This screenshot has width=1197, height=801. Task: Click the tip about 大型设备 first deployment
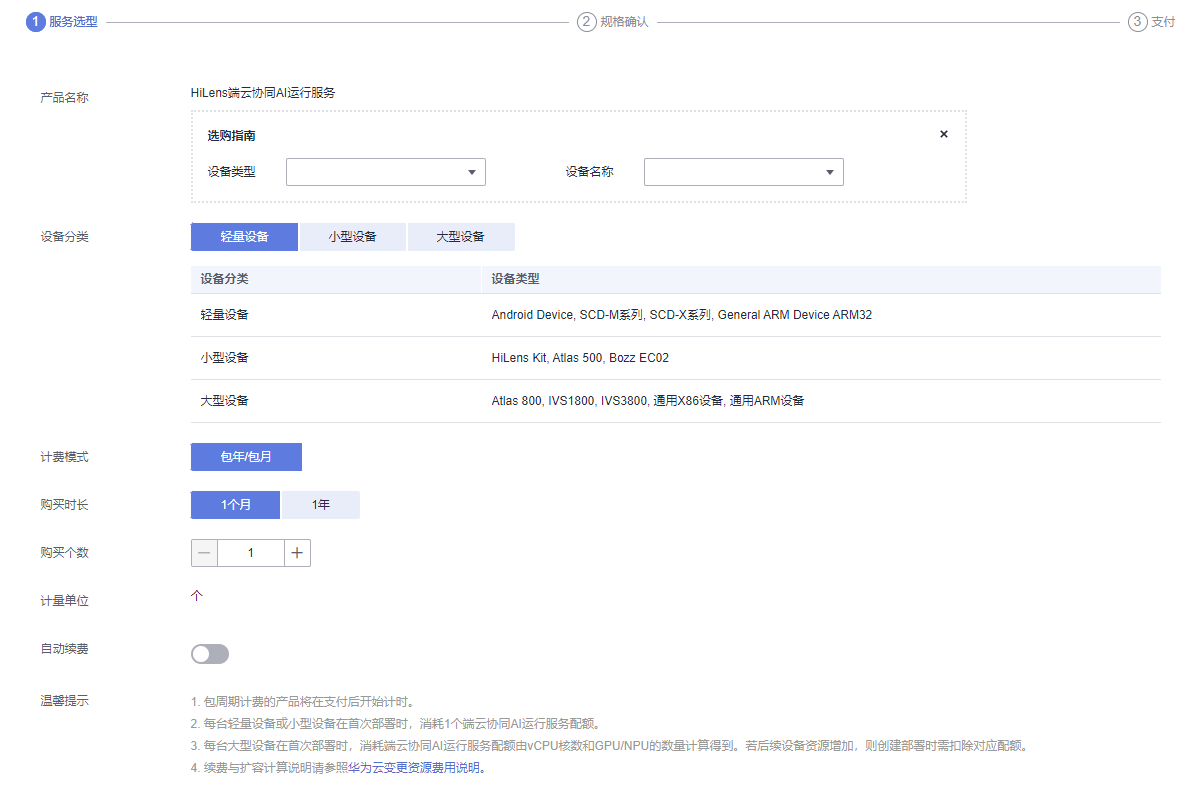[x=611, y=745]
